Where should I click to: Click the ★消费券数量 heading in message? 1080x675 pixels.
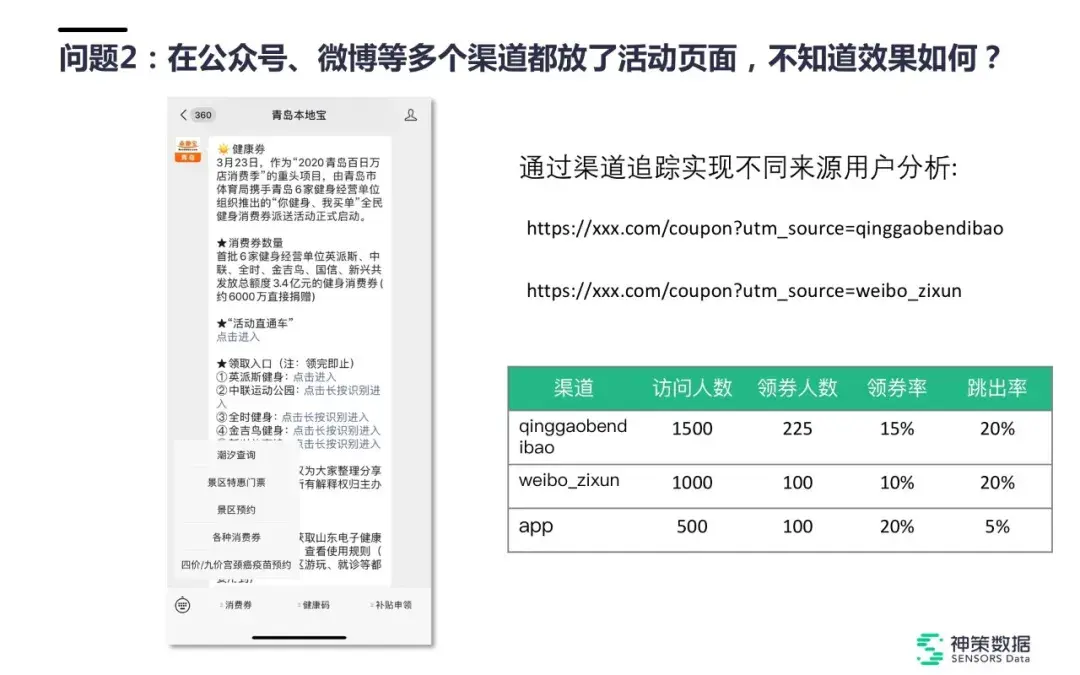click(249, 242)
